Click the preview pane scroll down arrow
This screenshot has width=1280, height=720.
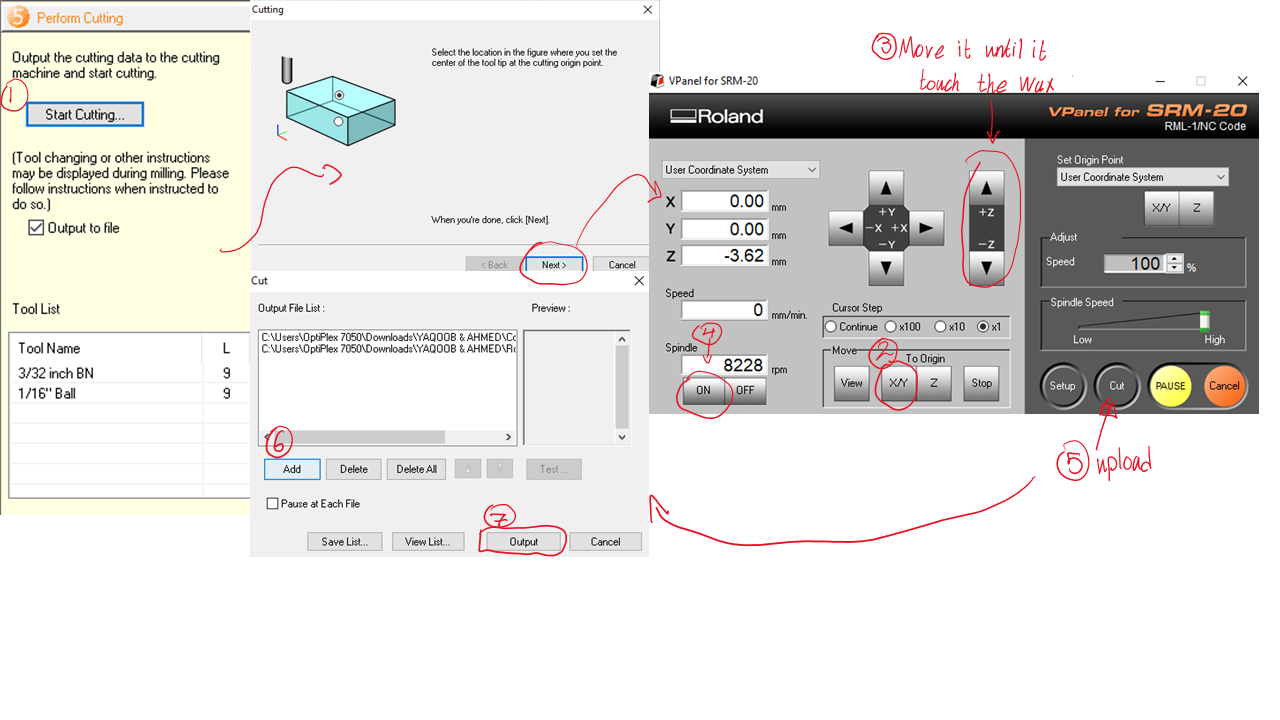(622, 437)
